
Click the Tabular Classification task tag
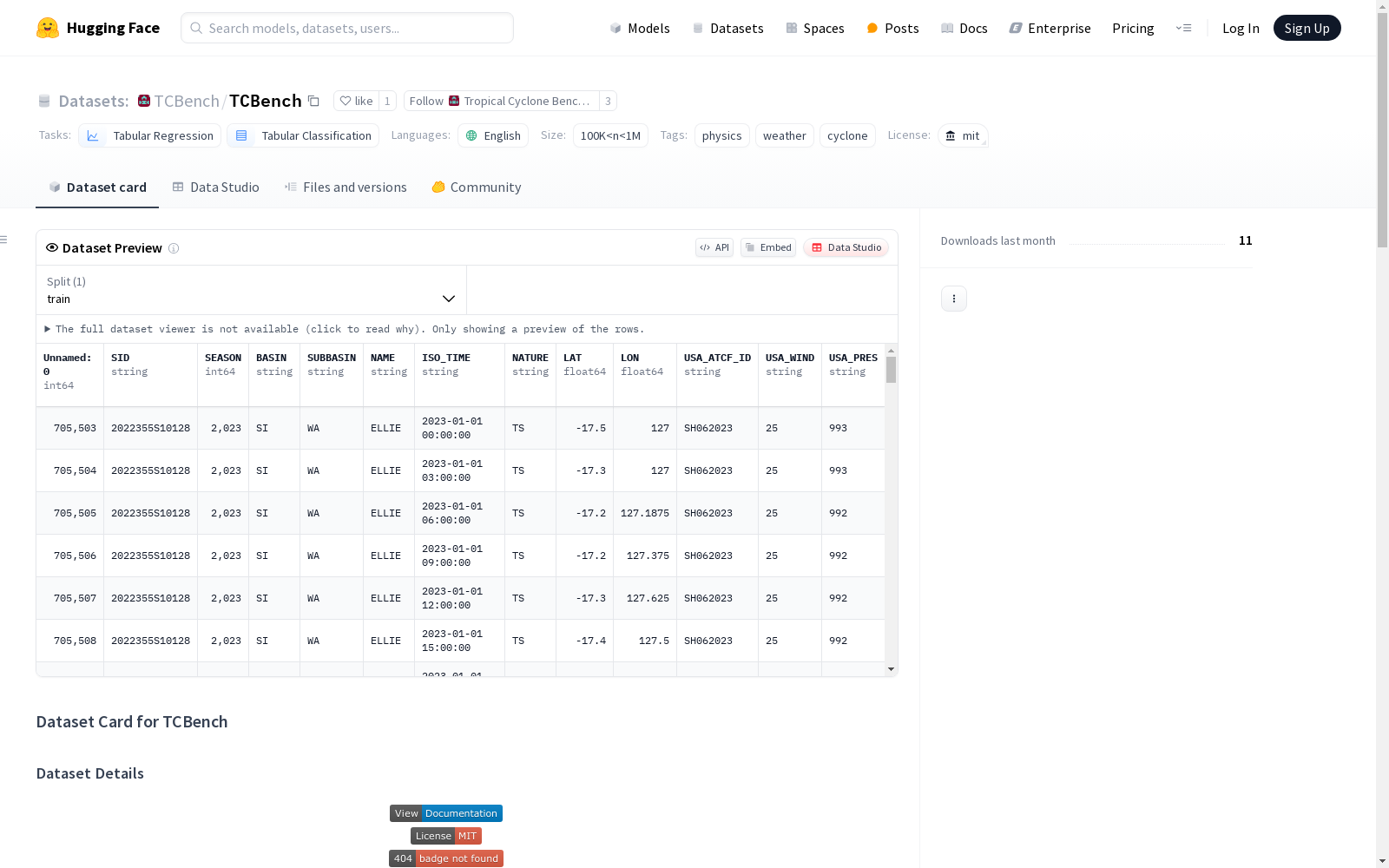[303, 135]
